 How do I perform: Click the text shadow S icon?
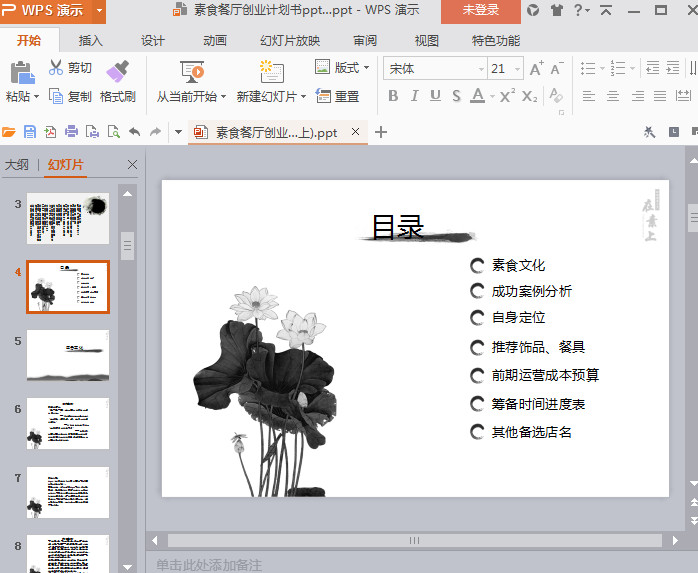[x=456, y=96]
